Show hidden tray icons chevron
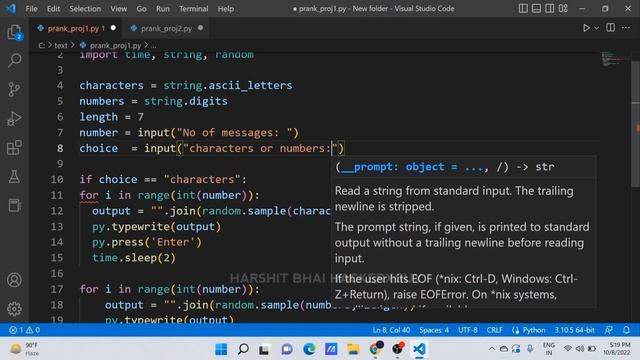The width and height of the screenshot is (640, 360). tap(491, 349)
